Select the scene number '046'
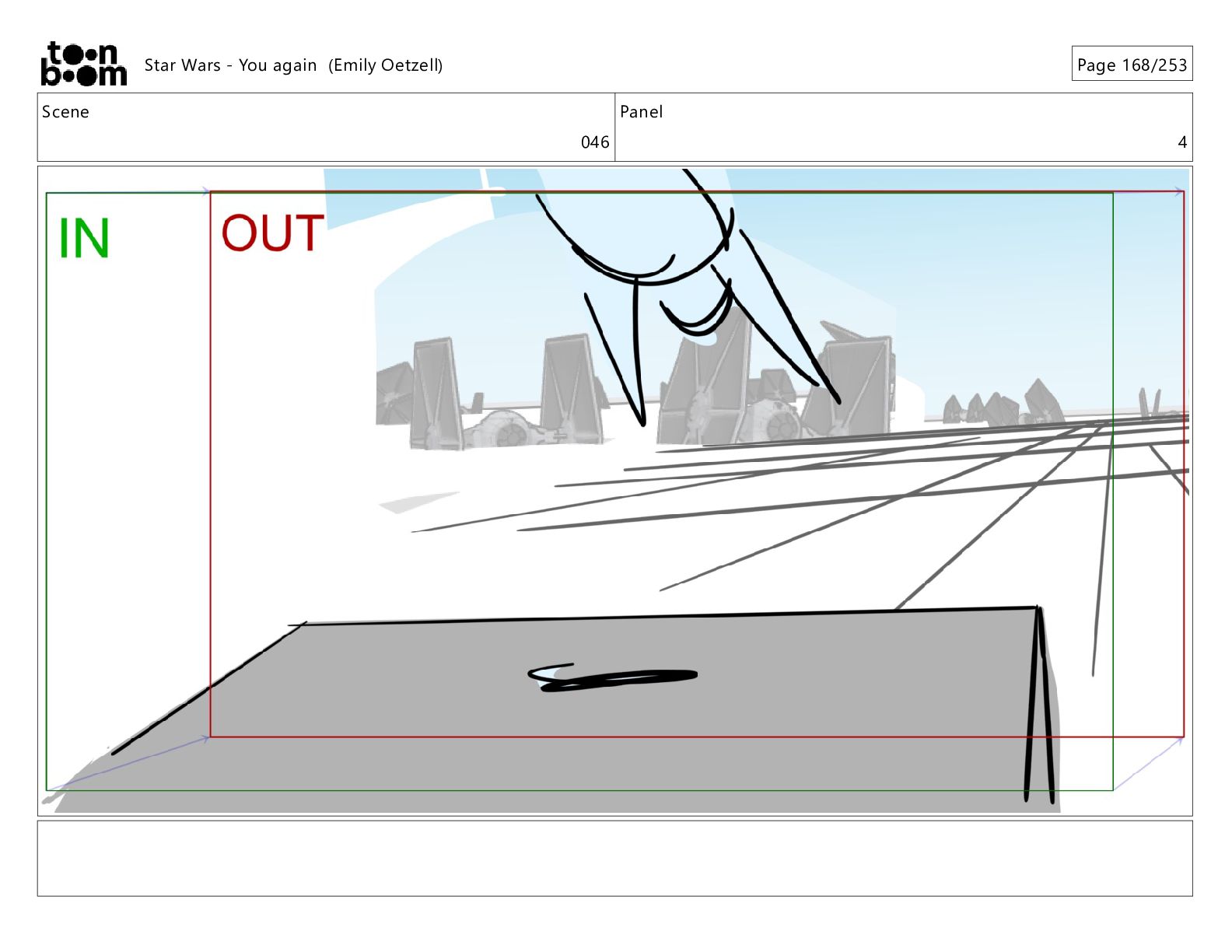Screen dimensions: 1232x952 pos(595,142)
